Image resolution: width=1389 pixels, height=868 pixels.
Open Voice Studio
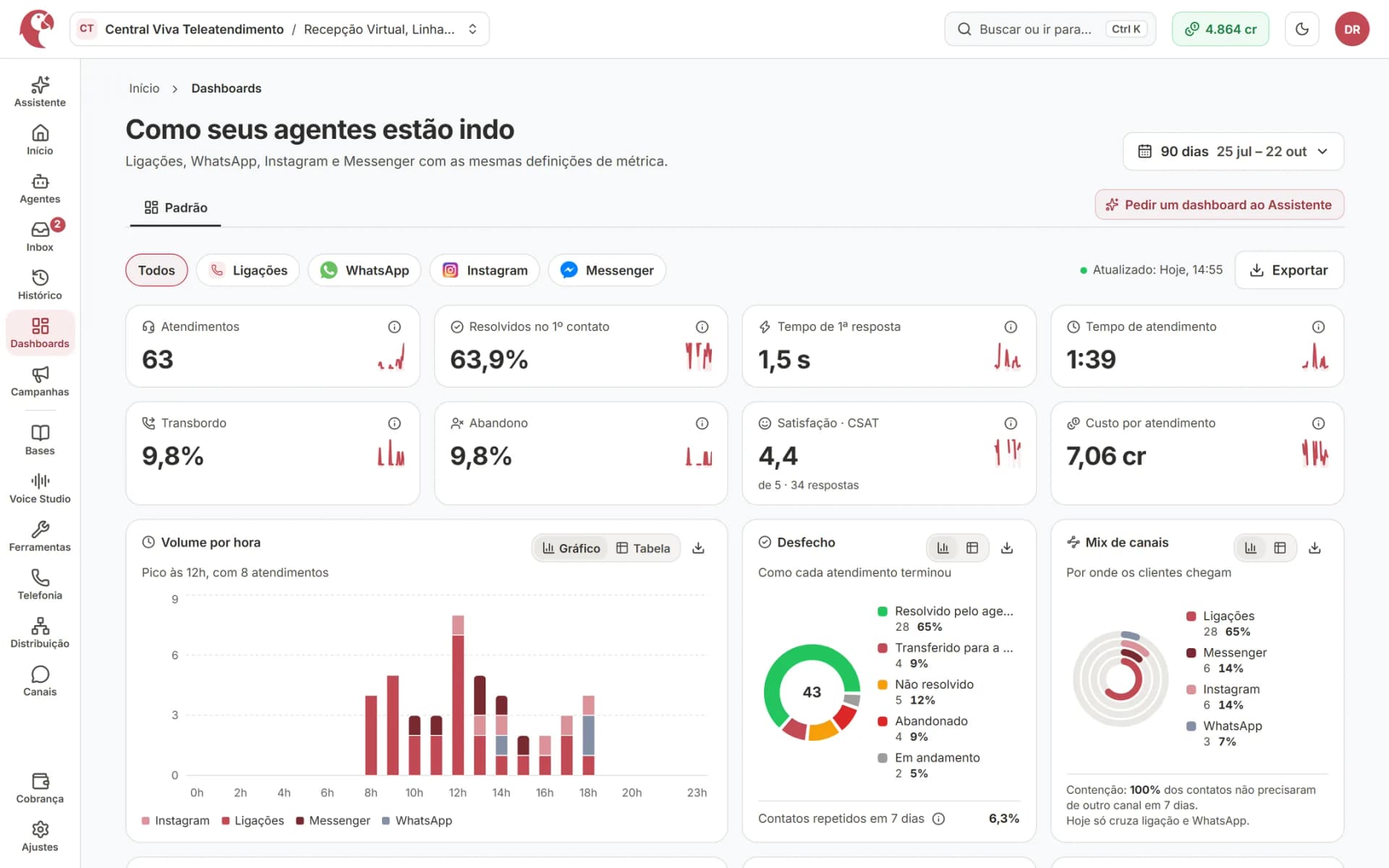pyautogui.click(x=40, y=488)
